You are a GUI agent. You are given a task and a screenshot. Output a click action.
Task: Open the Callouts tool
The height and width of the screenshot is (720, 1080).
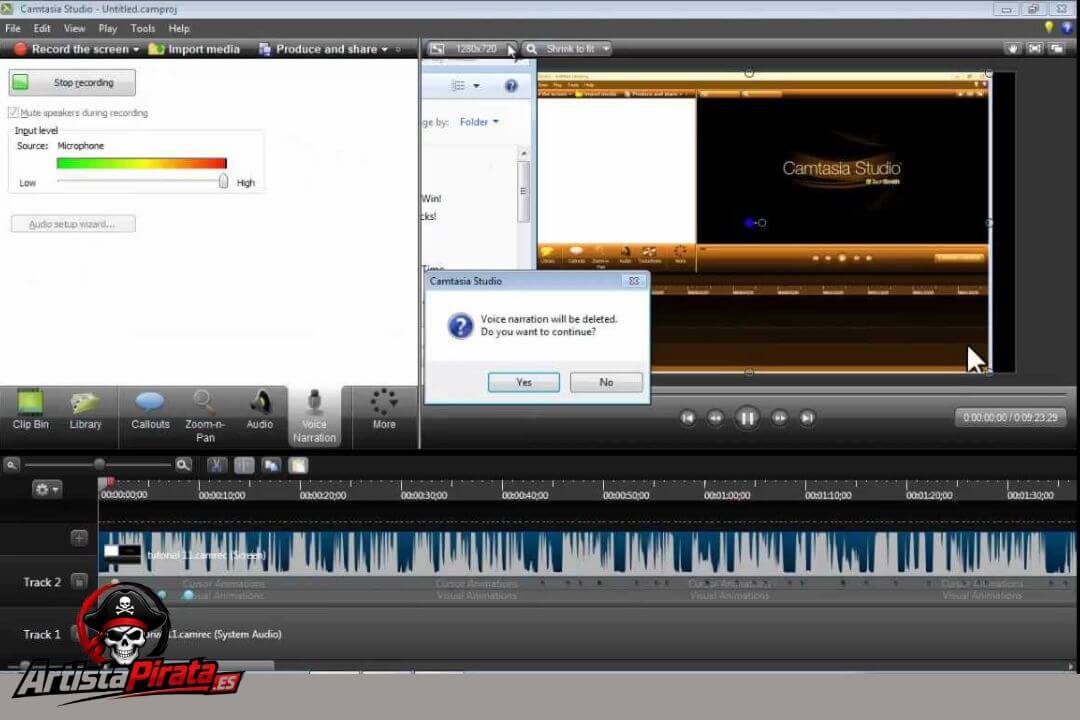[x=150, y=411]
